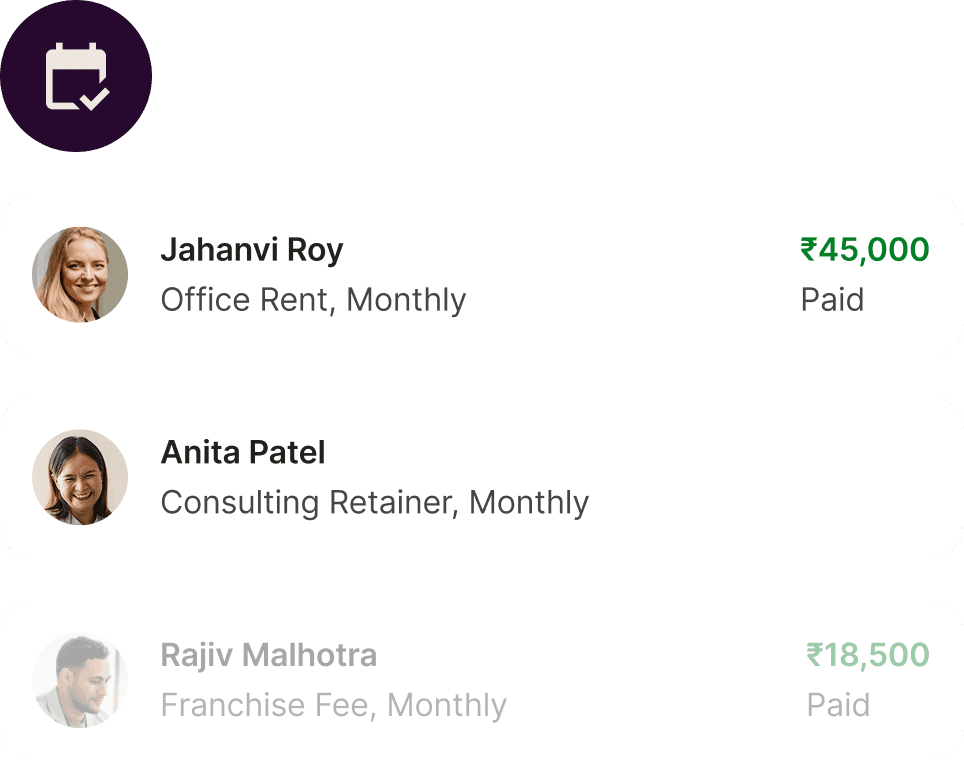The image size is (964, 760).
Task: Open Office Rent, Monthly description
Action: click(313, 300)
